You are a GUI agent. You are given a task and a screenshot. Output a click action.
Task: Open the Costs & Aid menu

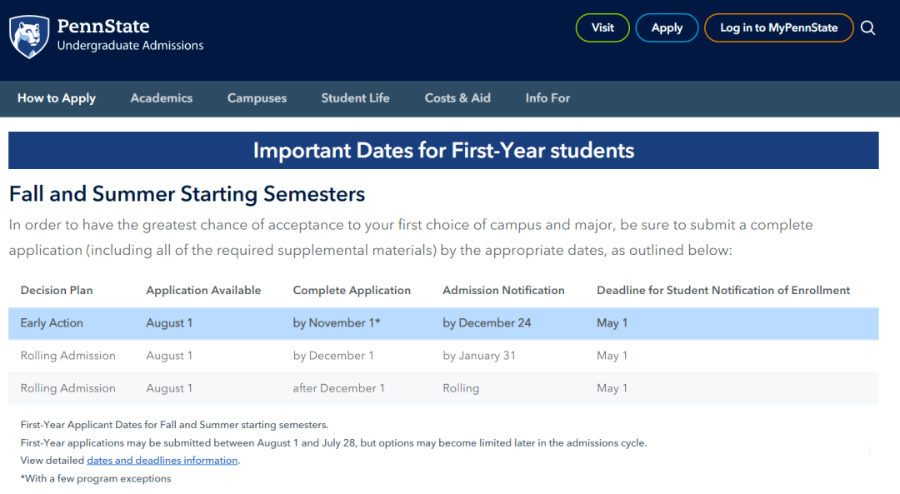click(x=457, y=98)
